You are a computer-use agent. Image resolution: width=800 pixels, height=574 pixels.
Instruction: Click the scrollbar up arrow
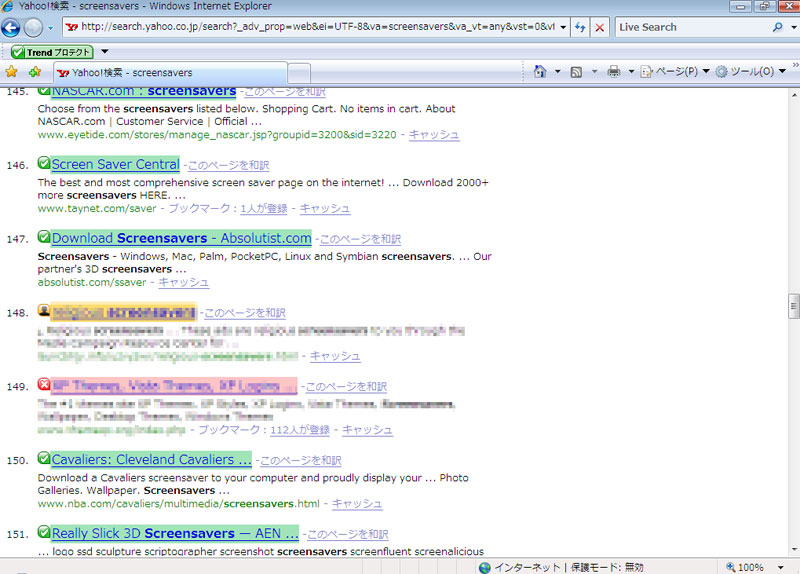click(794, 95)
